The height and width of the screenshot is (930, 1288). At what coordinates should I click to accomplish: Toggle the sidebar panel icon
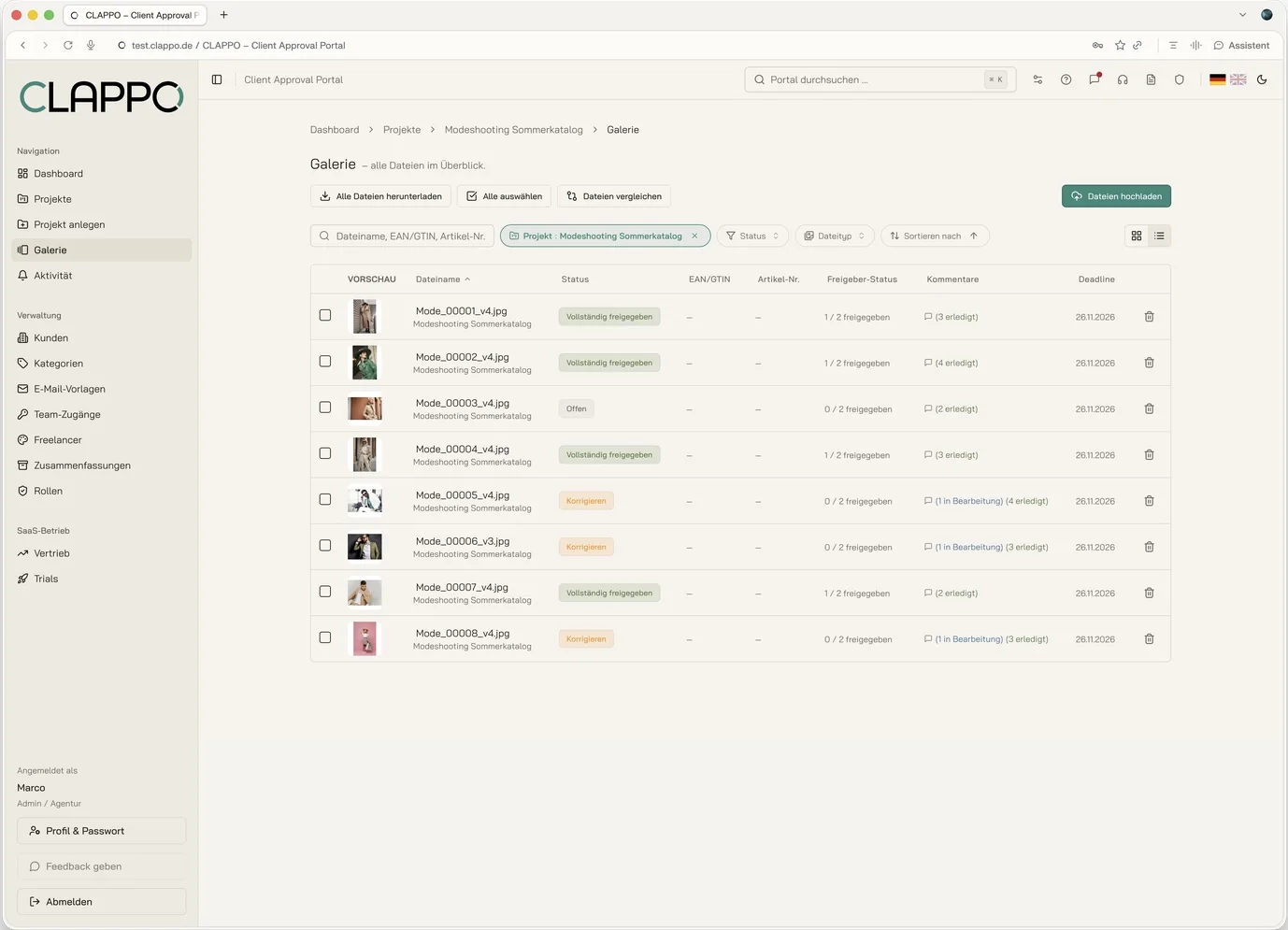coord(217,79)
